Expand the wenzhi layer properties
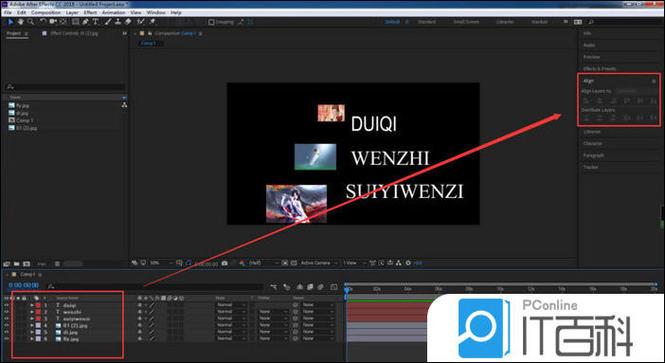 [x=32, y=312]
